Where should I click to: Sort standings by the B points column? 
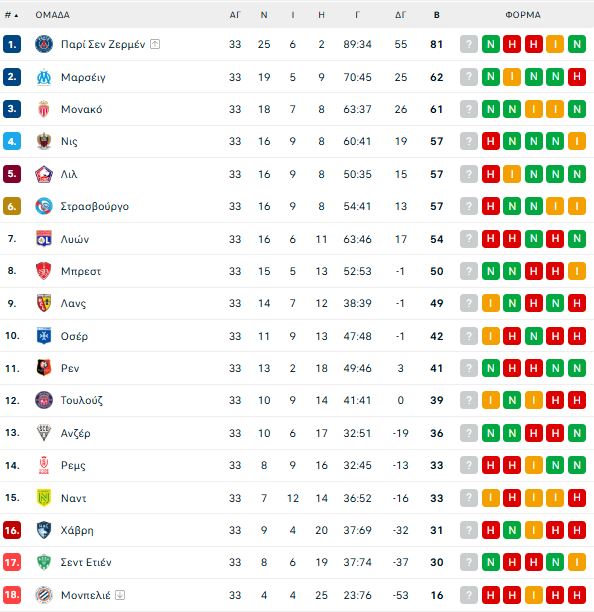click(436, 15)
